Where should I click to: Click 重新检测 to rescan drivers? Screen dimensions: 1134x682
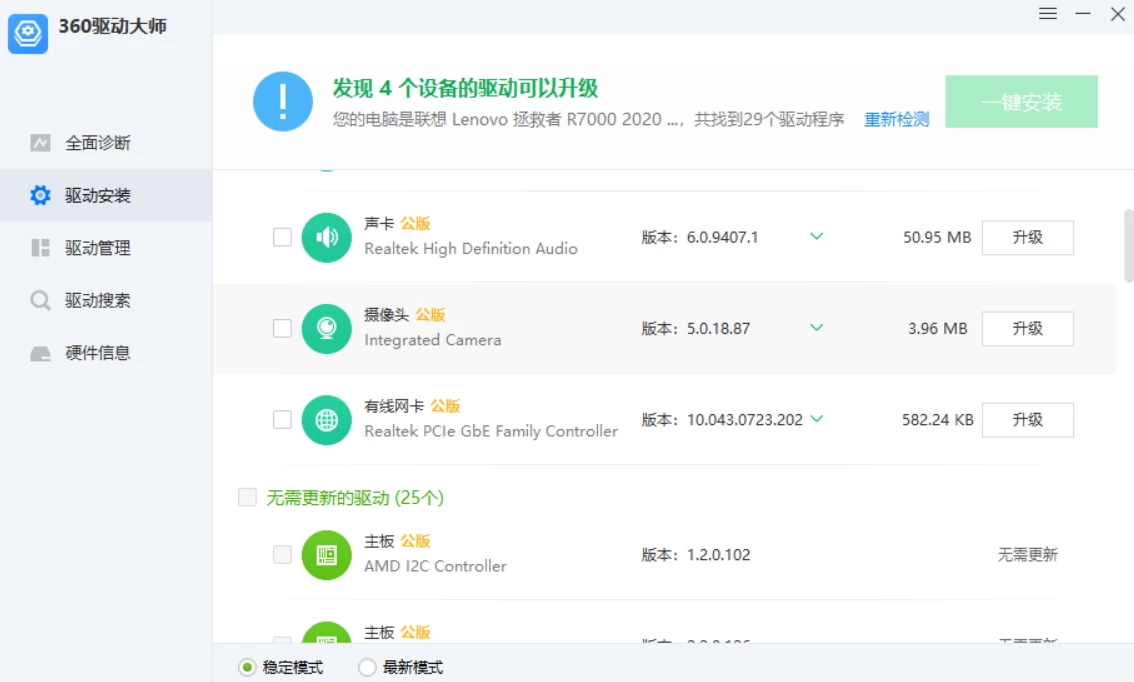pyautogui.click(x=895, y=119)
